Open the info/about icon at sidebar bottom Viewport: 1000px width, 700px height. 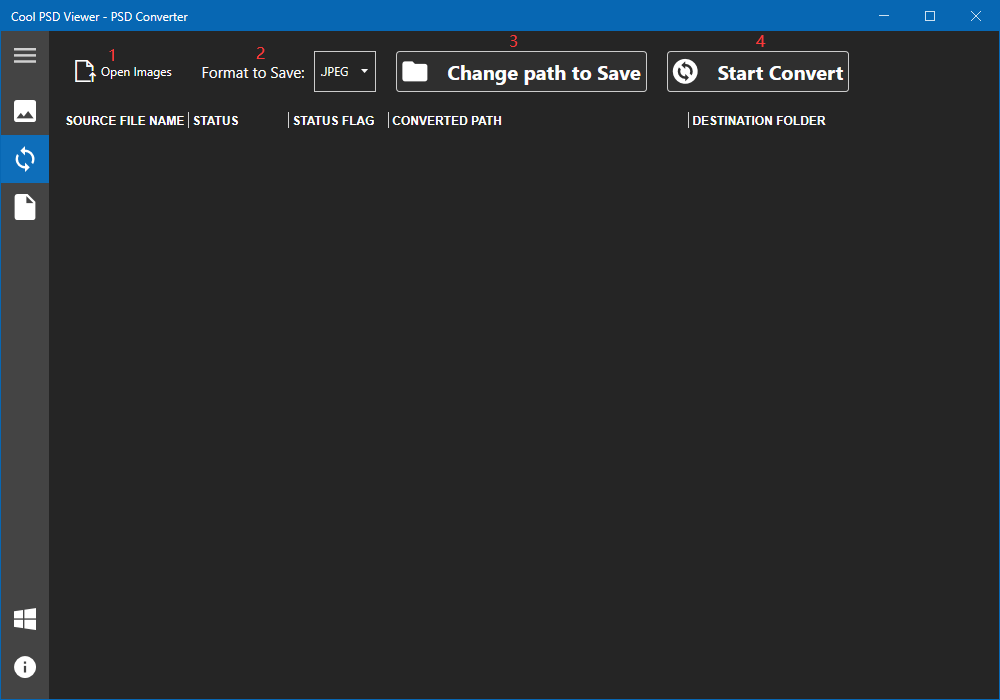pos(25,667)
